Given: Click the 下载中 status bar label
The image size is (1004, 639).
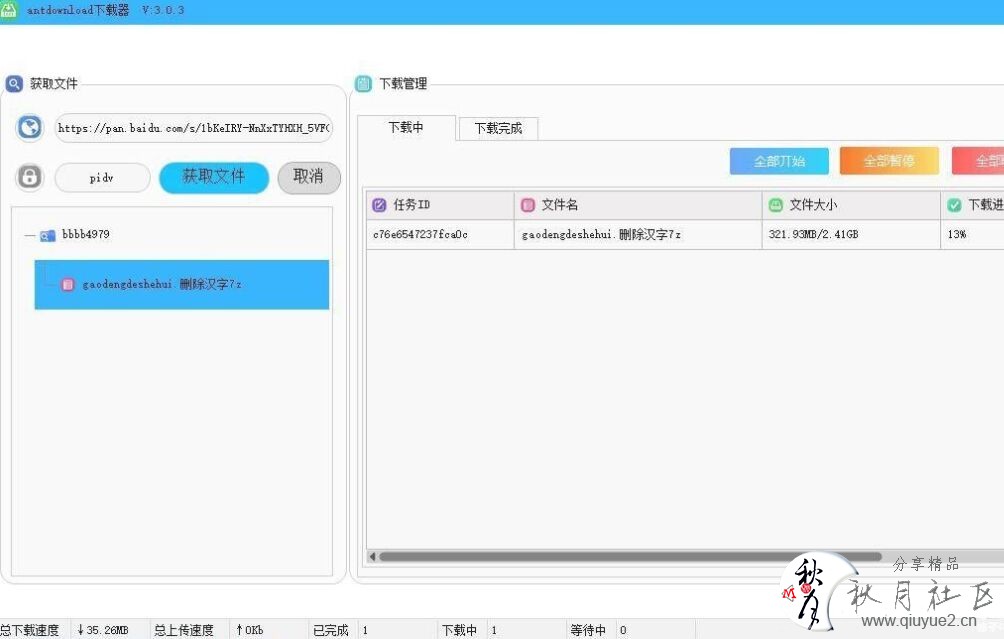Looking at the screenshot, I should 460,630.
